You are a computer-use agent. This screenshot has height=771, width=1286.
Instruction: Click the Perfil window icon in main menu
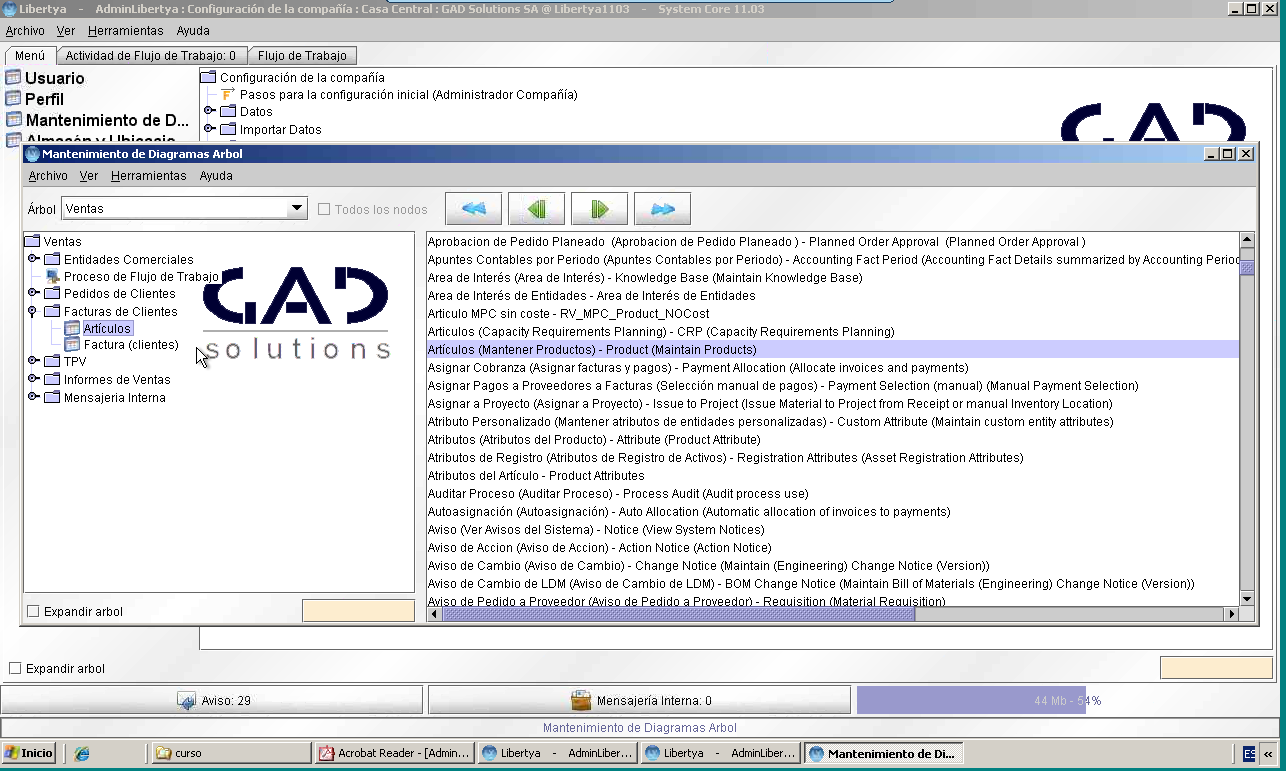tap(13, 99)
